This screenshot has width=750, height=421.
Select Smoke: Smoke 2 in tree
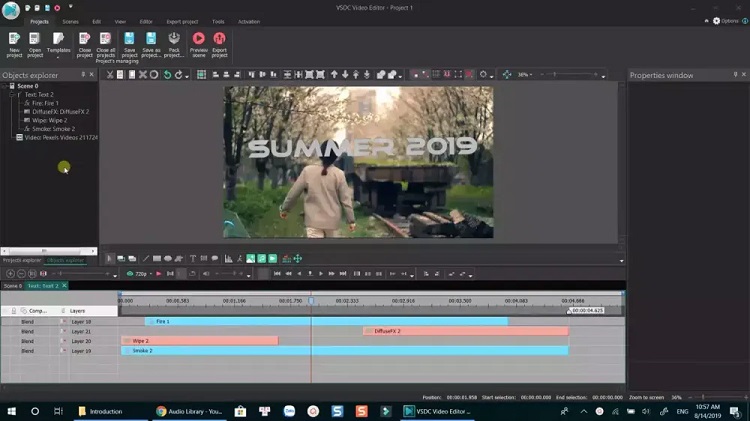click(x=53, y=129)
